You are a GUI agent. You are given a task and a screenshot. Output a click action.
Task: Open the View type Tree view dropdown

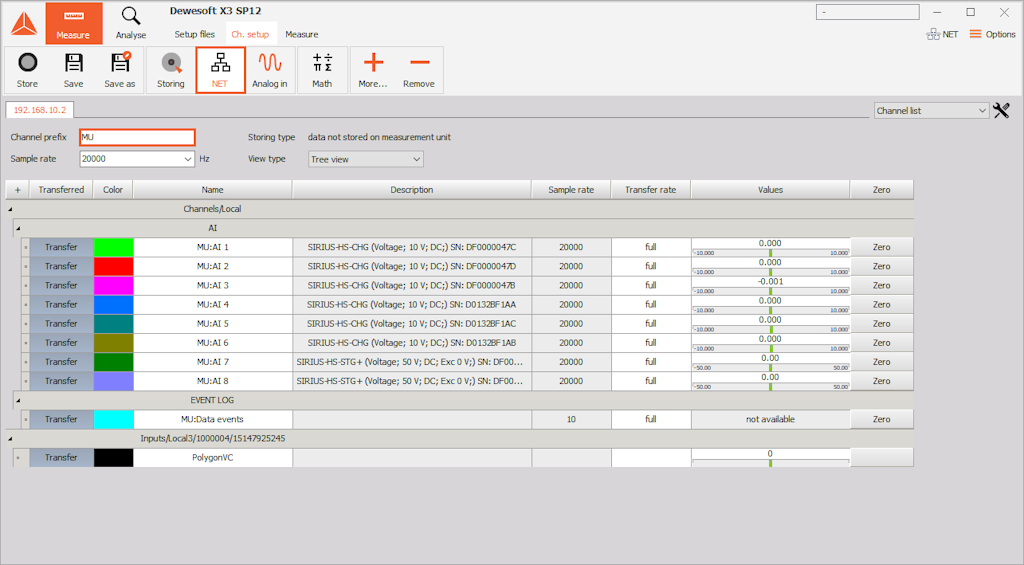click(366, 159)
